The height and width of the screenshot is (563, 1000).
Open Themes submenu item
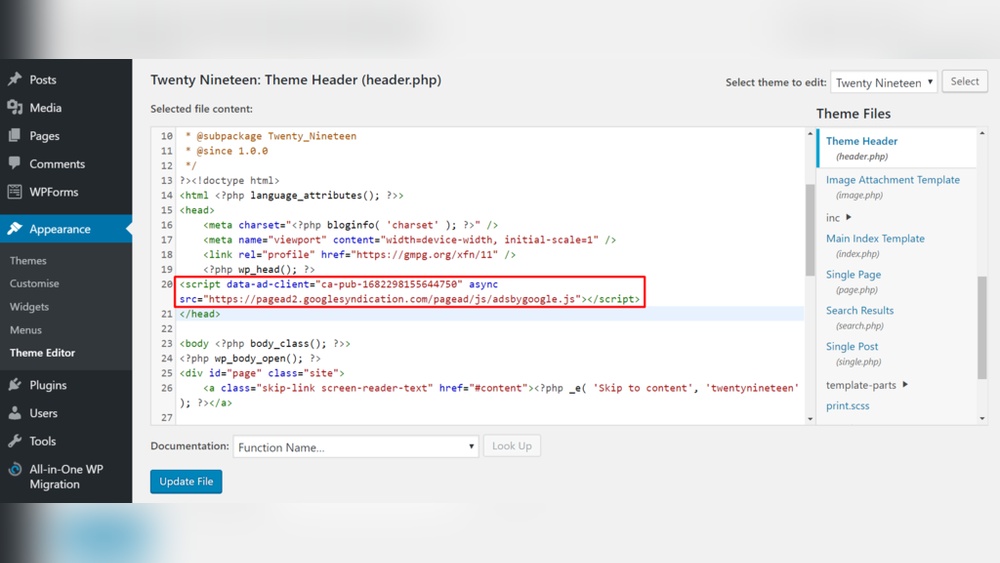coord(28,261)
